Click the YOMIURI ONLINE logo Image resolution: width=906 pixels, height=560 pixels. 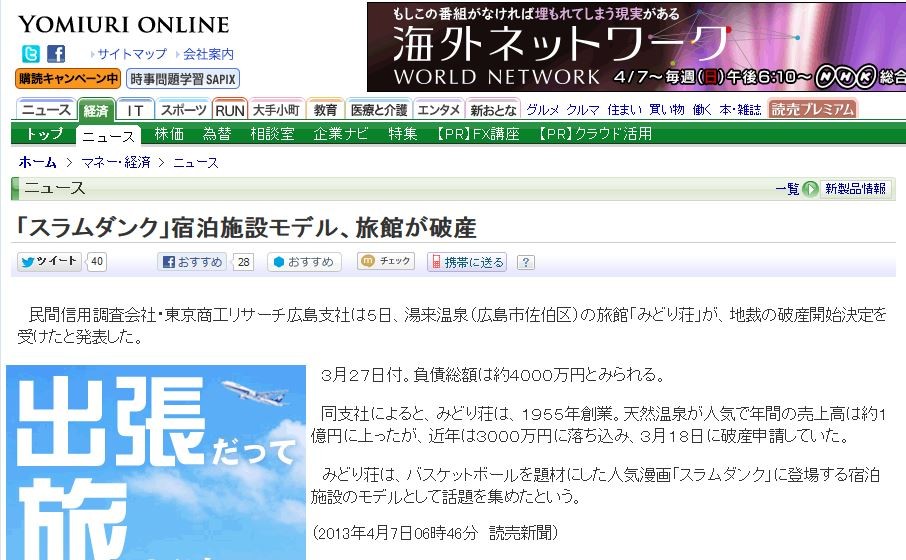pyautogui.click(x=124, y=25)
